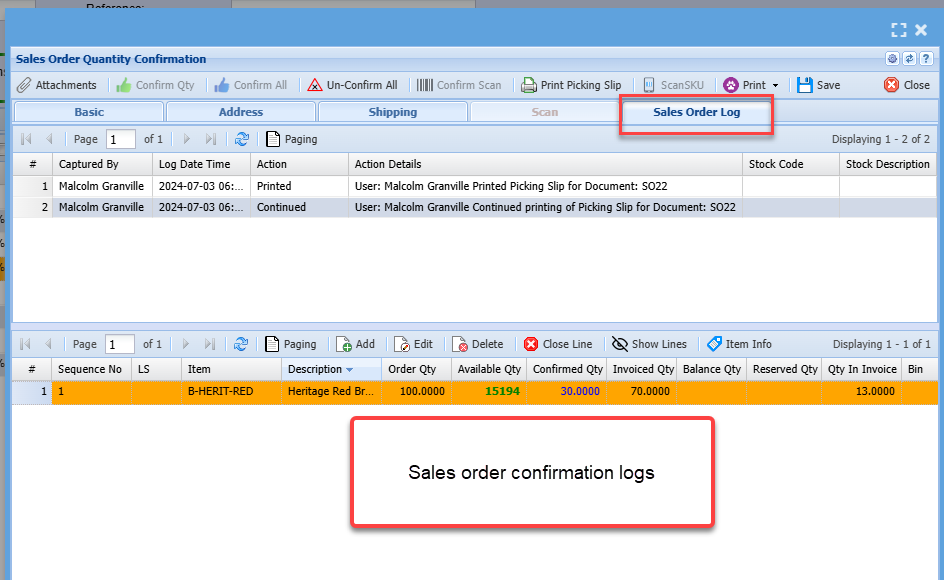Click the Close Line button
The height and width of the screenshot is (580, 944).
coord(558,344)
